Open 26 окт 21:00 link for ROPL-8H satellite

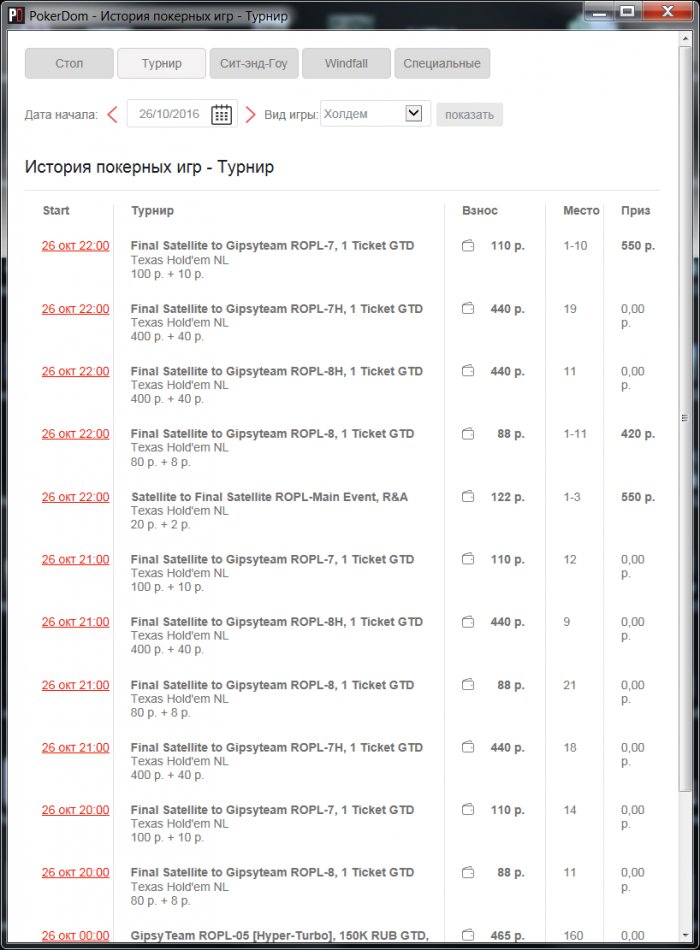pyautogui.click(x=76, y=622)
